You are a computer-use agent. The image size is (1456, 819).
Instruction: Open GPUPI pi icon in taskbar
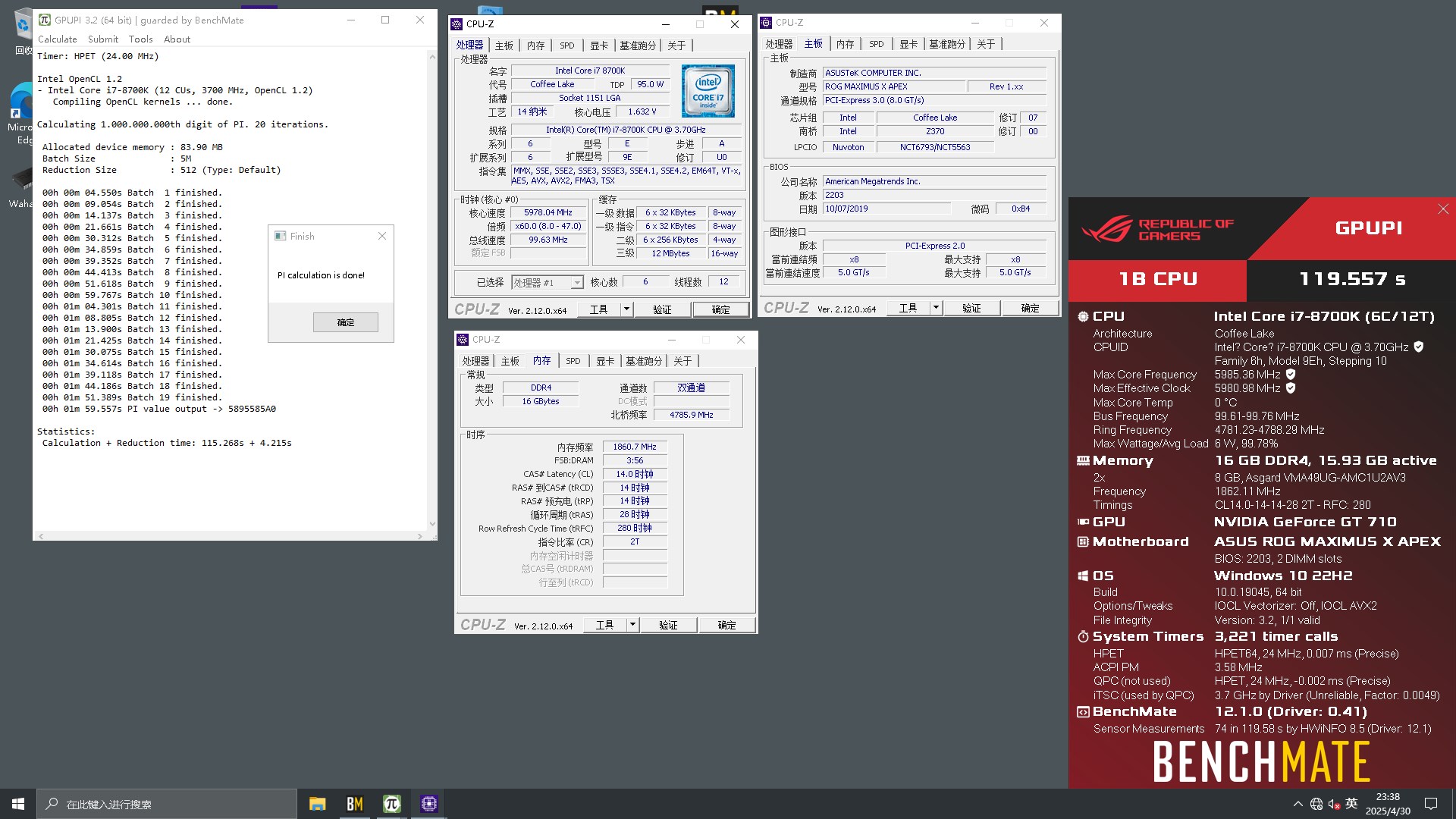(391, 804)
